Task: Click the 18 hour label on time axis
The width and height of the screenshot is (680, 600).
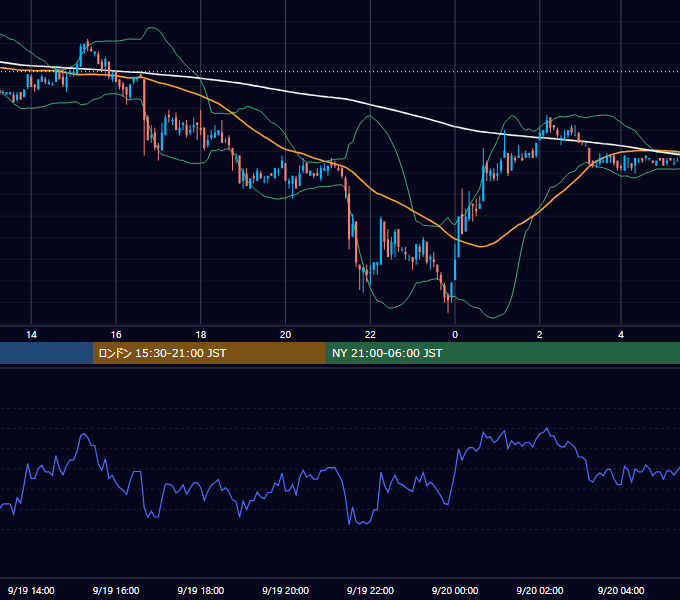Action: [x=201, y=335]
